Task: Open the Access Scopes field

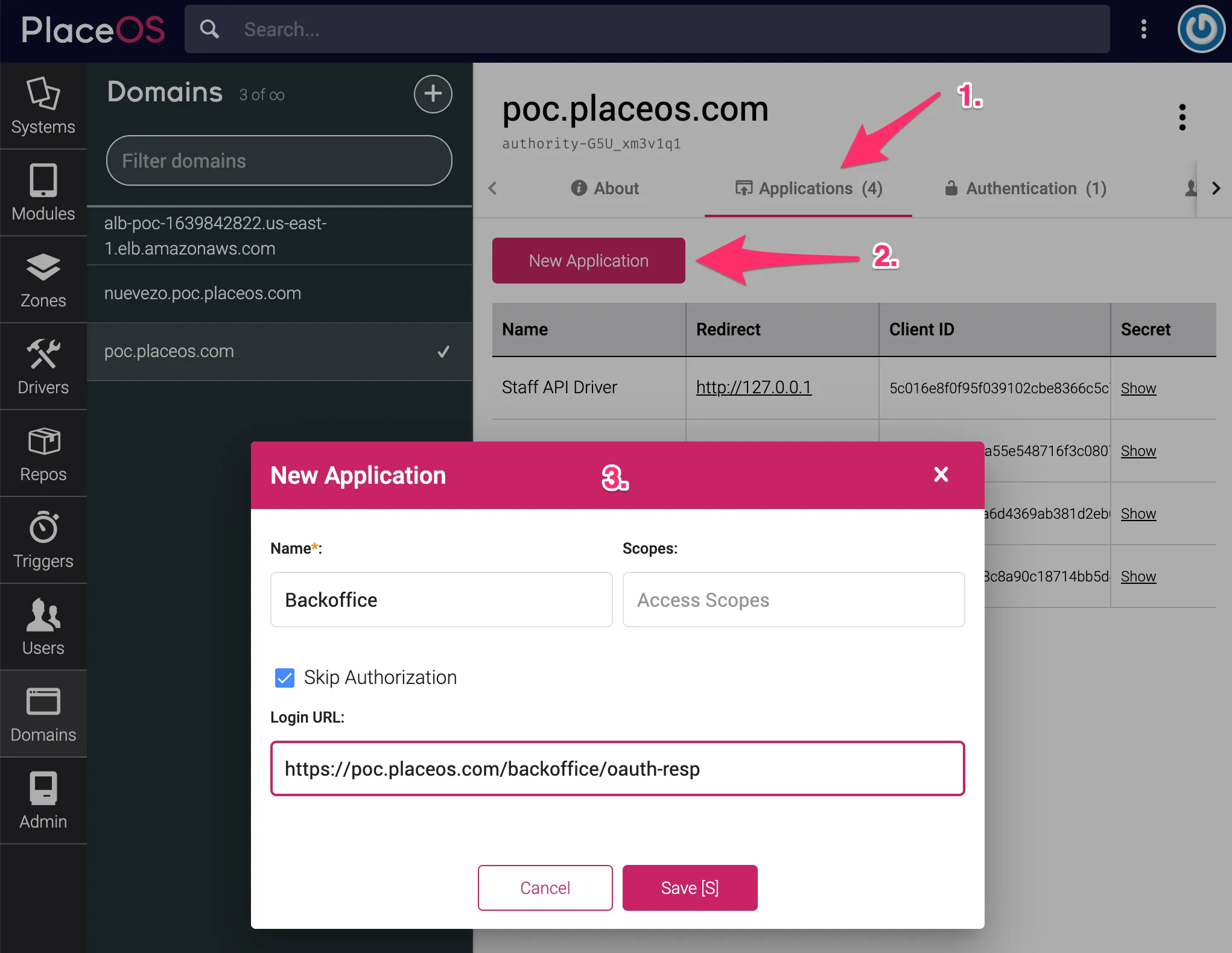Action: (x=793, y=600)
